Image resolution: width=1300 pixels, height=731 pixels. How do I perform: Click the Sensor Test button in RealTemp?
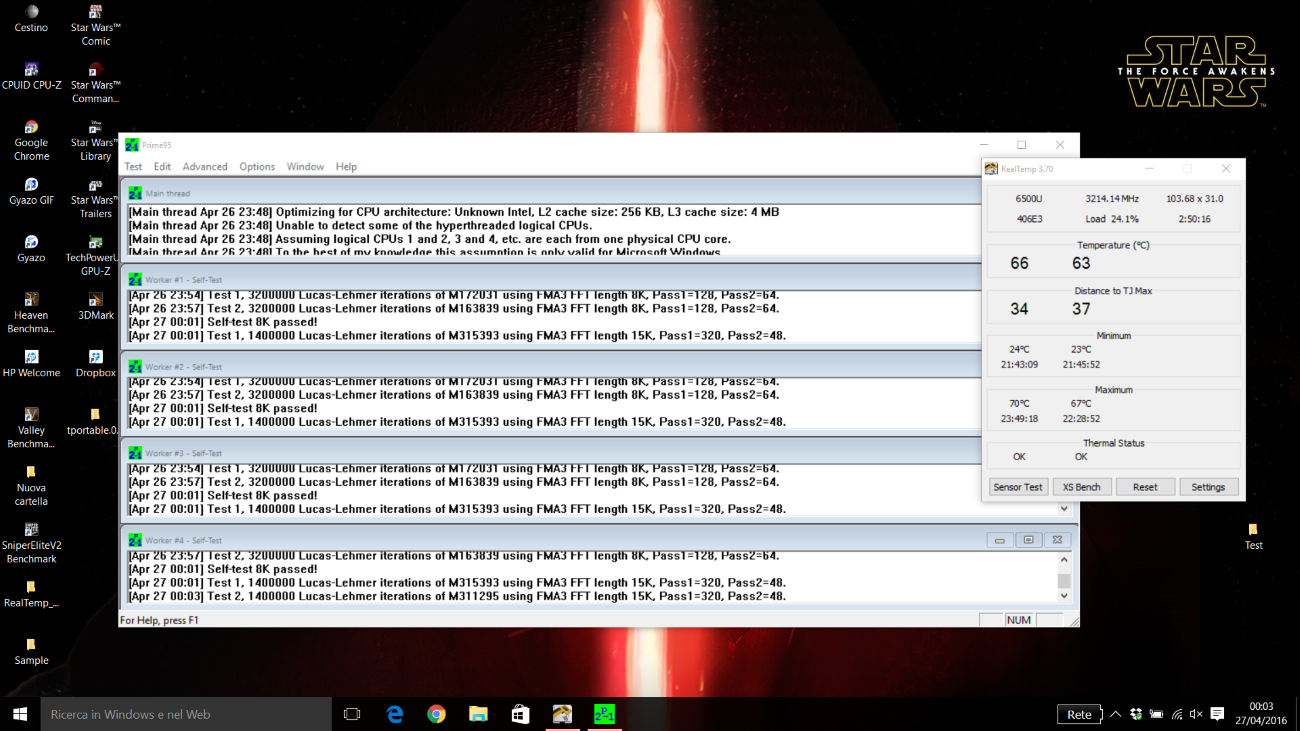click(1018, 487)
